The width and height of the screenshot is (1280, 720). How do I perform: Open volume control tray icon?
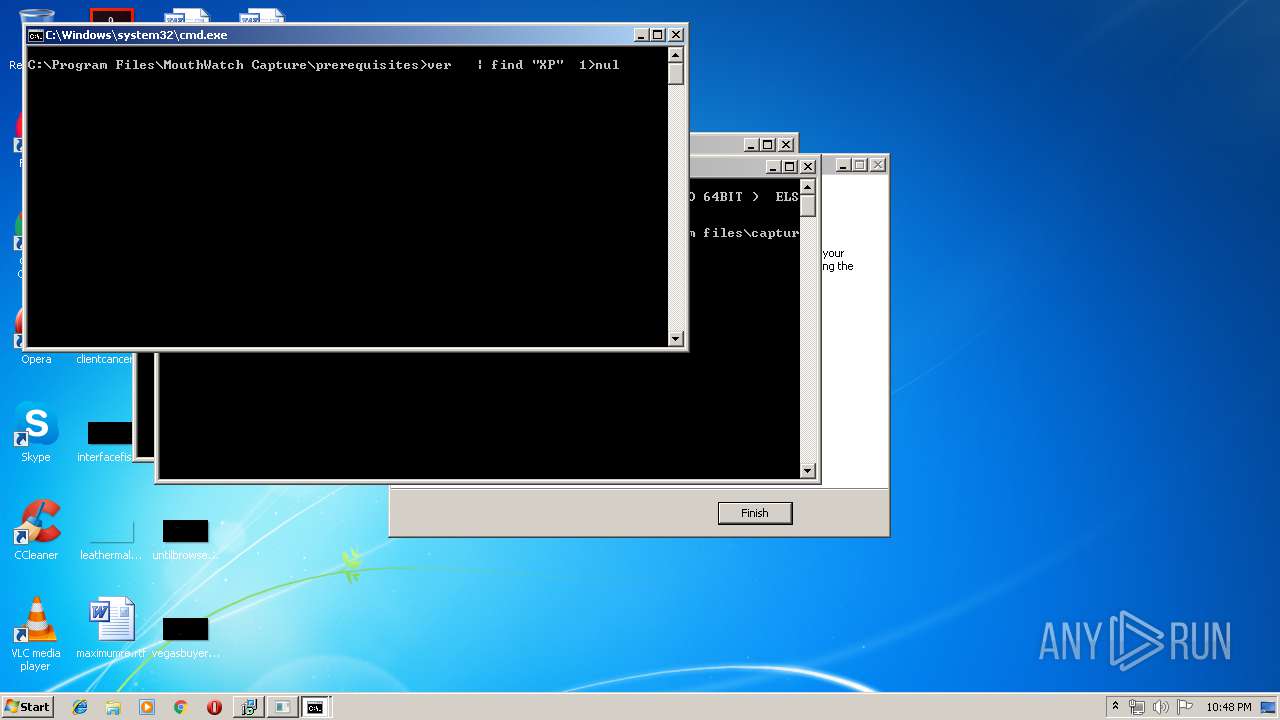point(1161,707)
